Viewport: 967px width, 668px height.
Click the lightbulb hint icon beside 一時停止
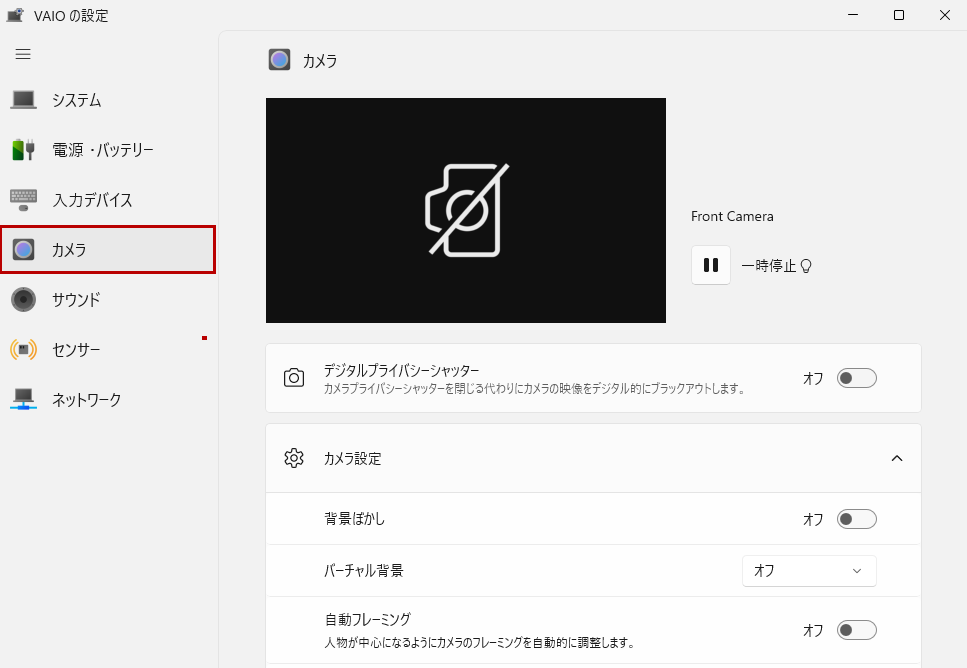pyautogui.click(x=805, y=266)
